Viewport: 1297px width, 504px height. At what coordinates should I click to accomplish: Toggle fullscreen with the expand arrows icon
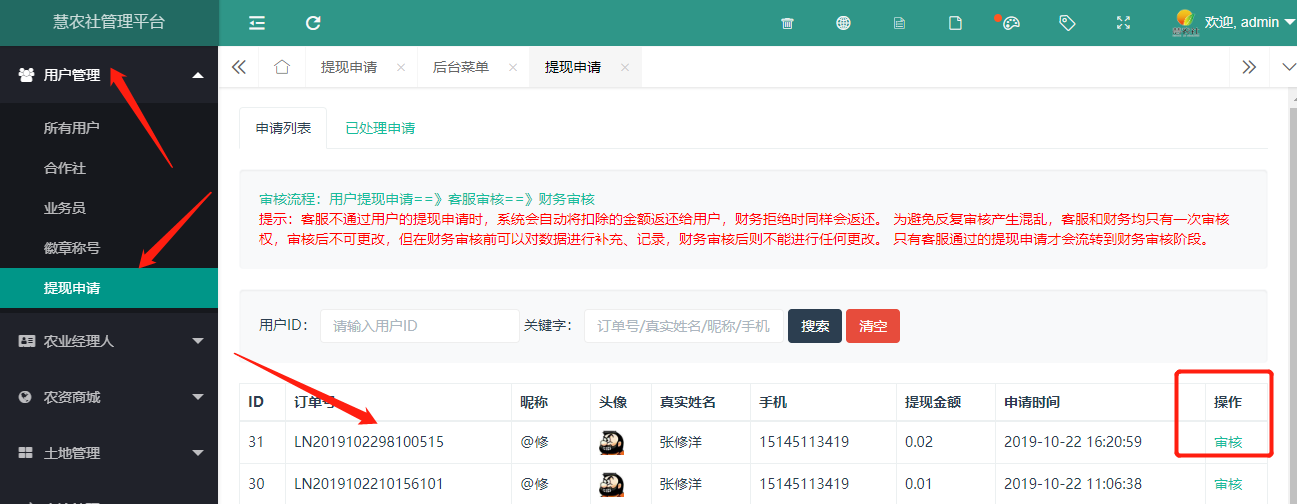[1123, 23]
